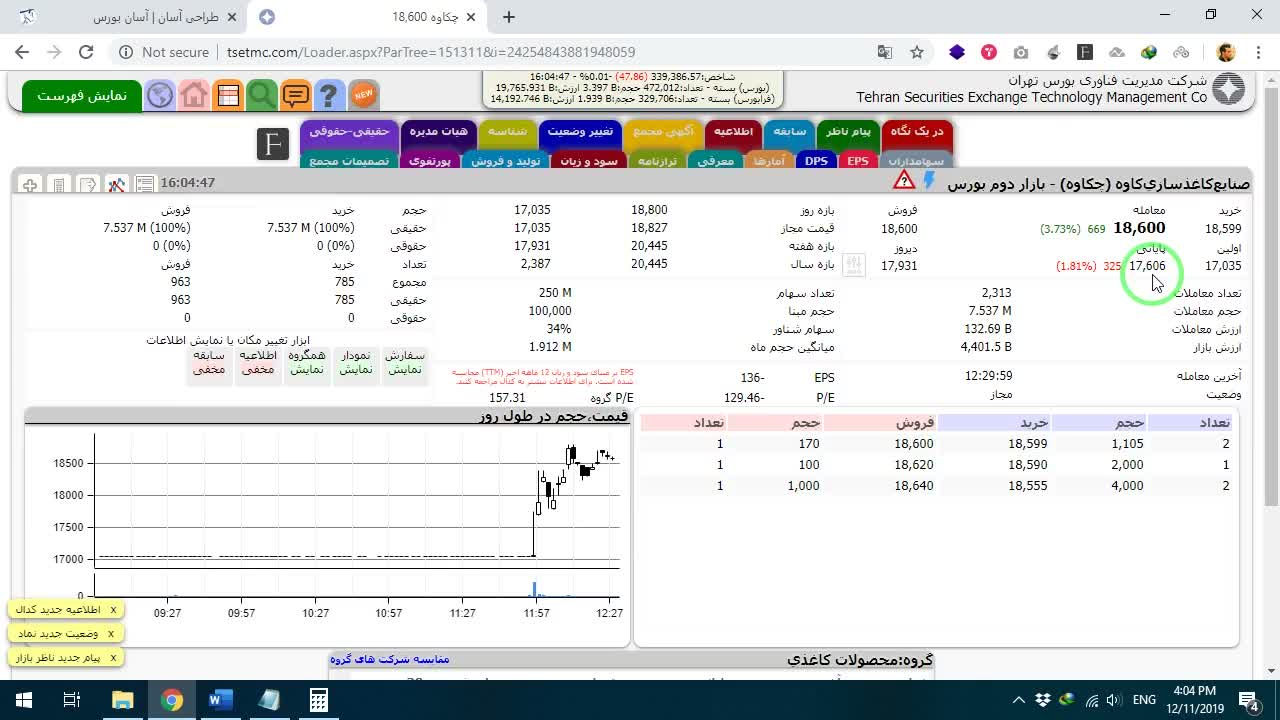Close the اطلاعیه جدید کدال notification
Image resolution: width=1280 pixels, height=720 pixels.
point(113,609)
